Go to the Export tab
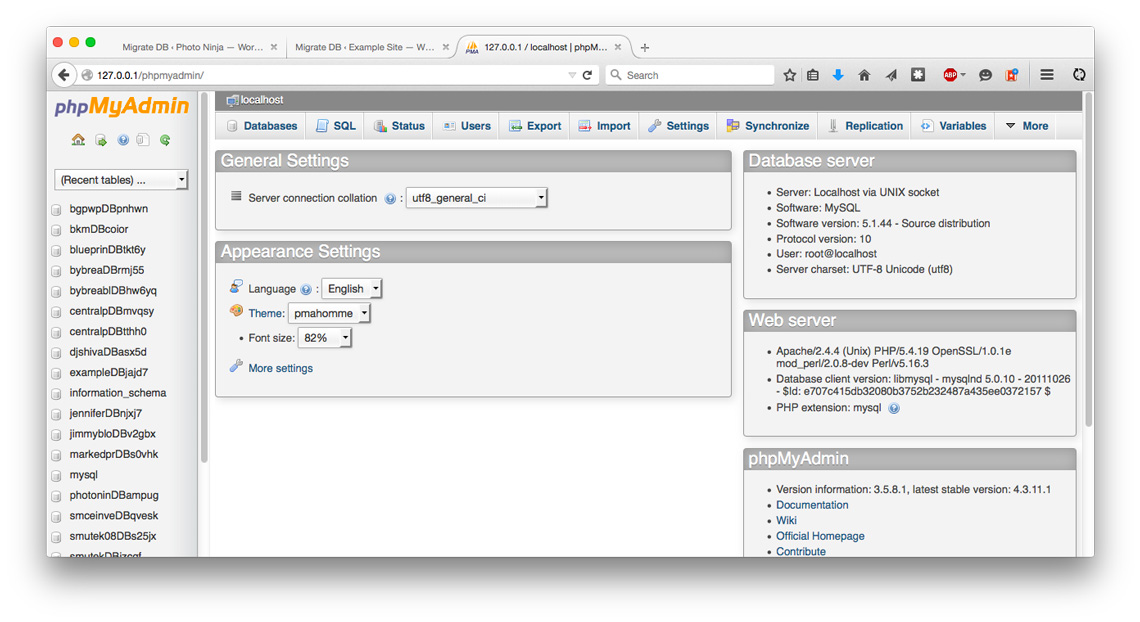 (535, 126)
